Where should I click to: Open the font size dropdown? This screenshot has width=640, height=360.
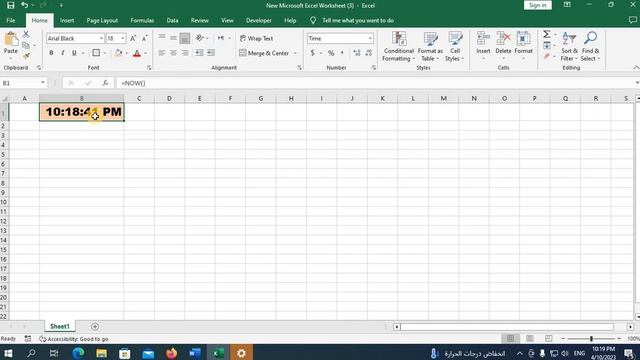coord(123,38)
